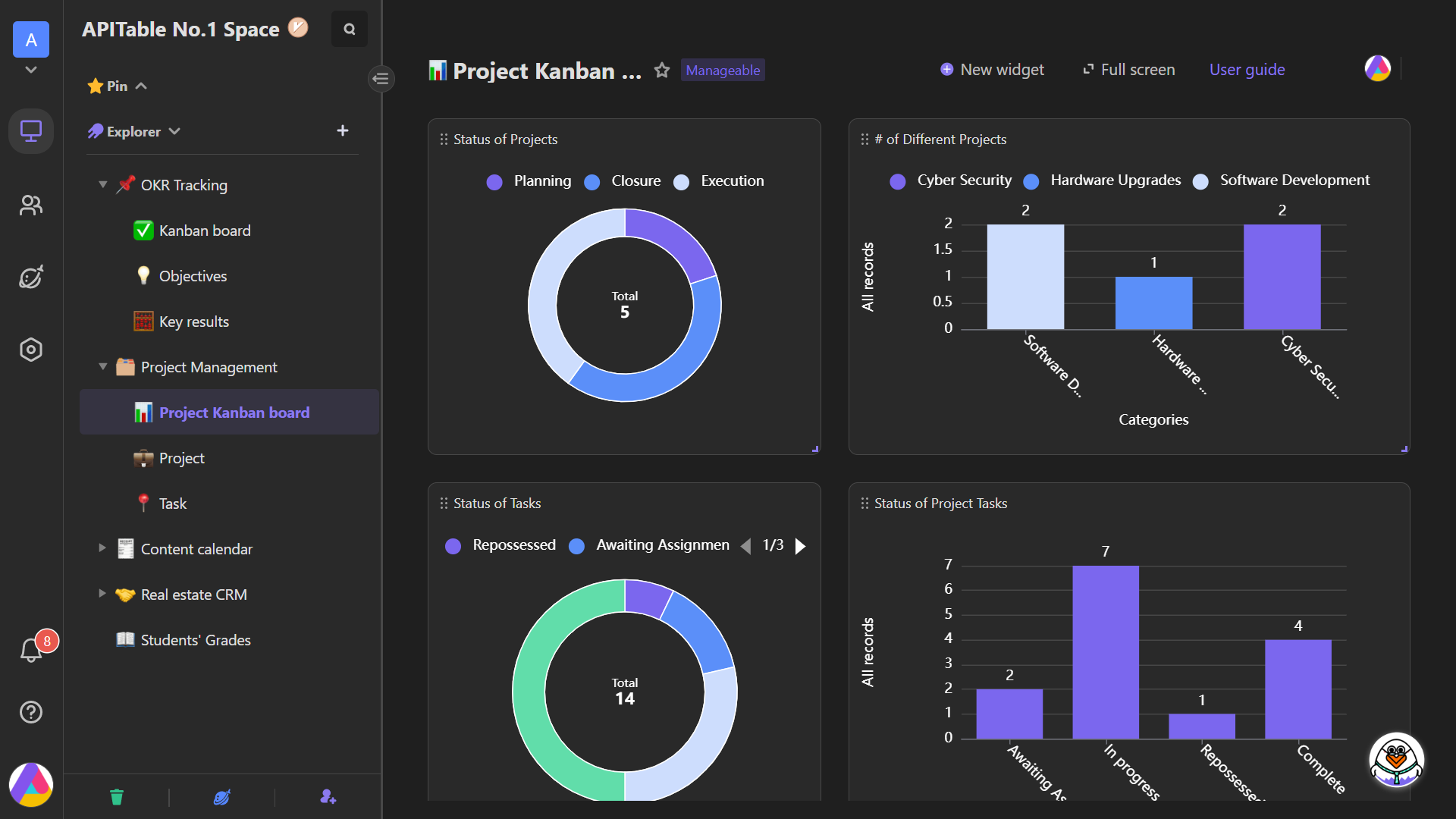Open the Contacts people icon

click(x=31, y=205)
